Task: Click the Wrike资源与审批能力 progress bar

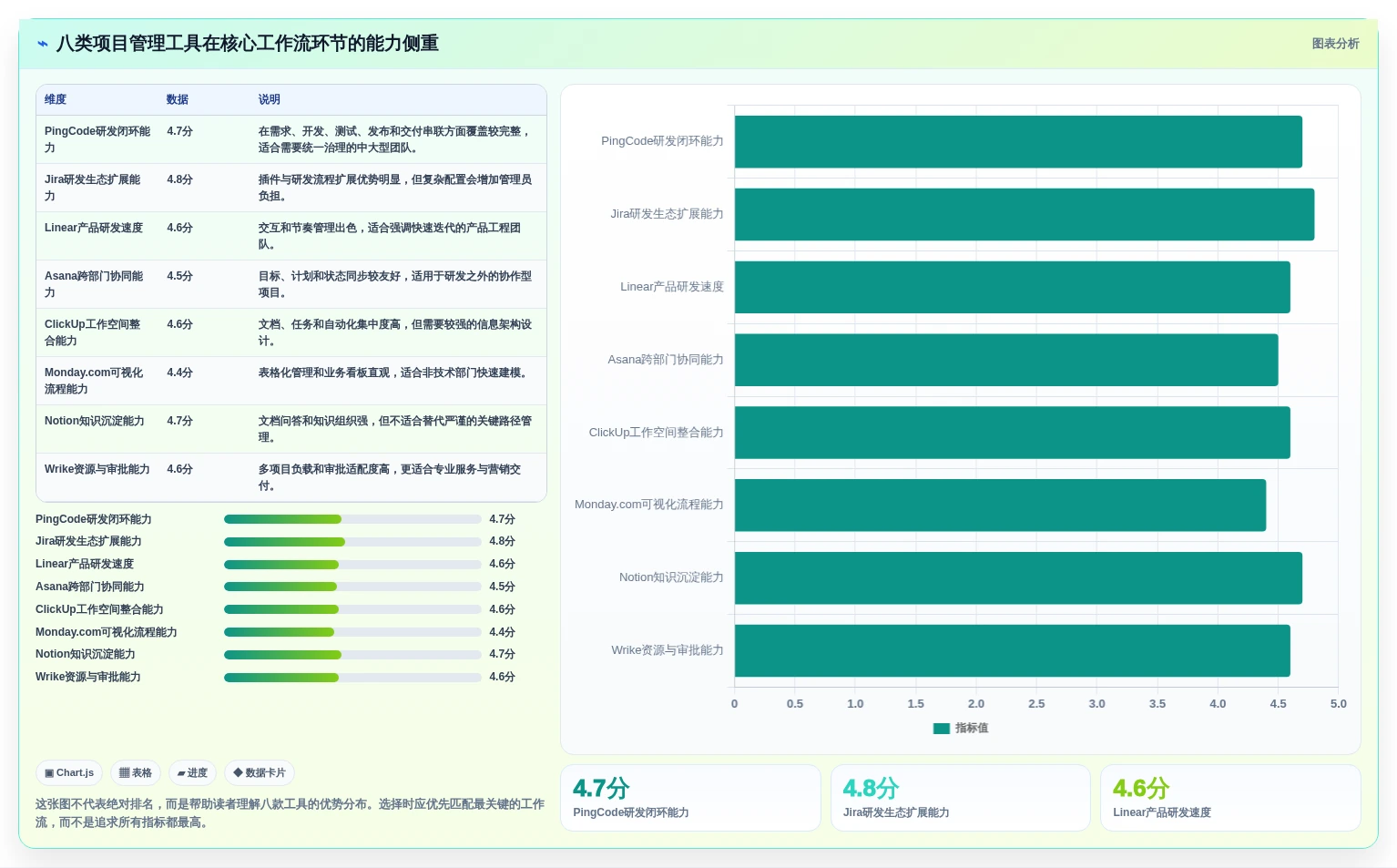Action: click(x=352, y=678)
